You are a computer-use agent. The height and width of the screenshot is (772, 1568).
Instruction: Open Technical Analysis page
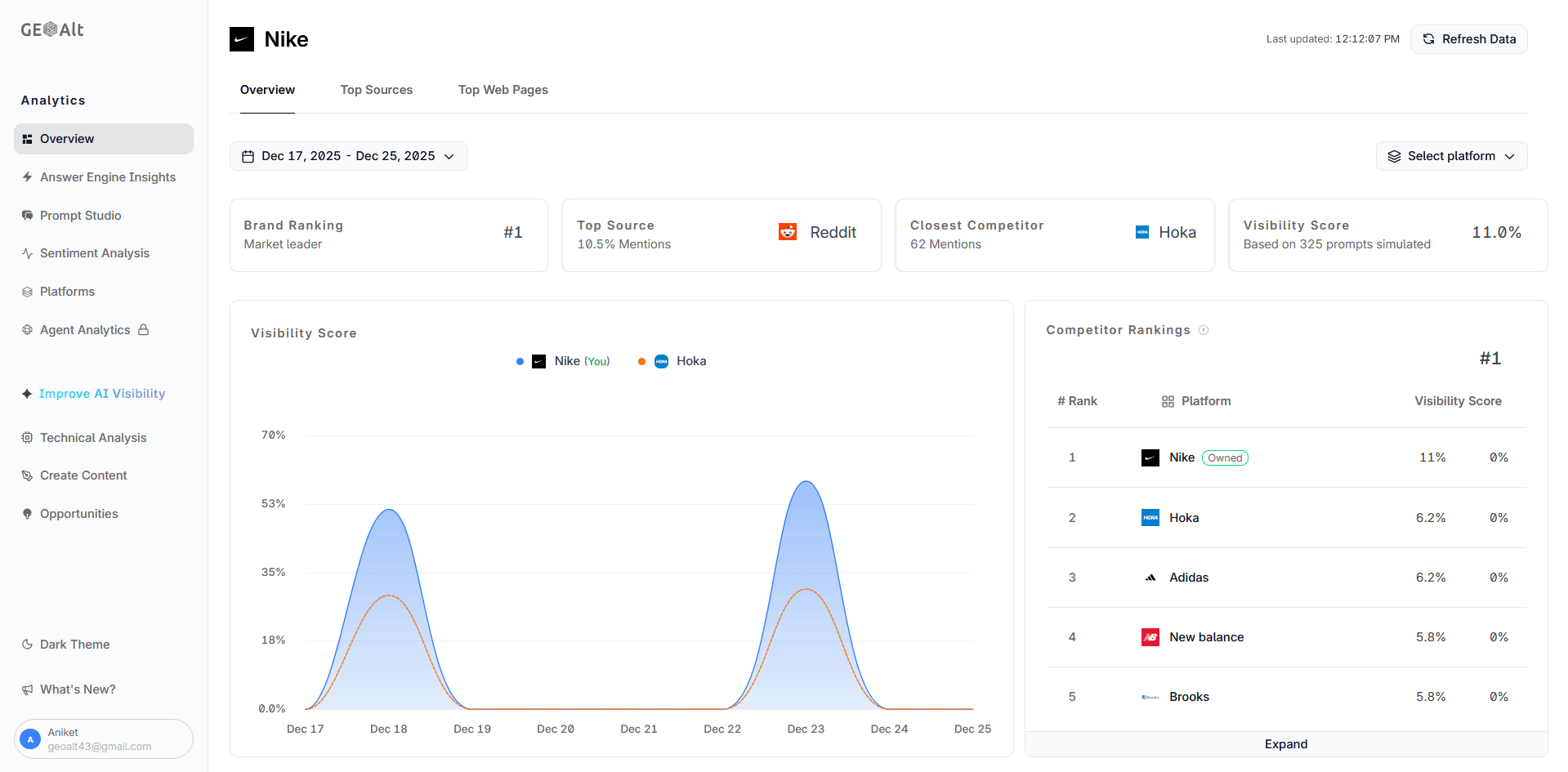tap(104, 438)
